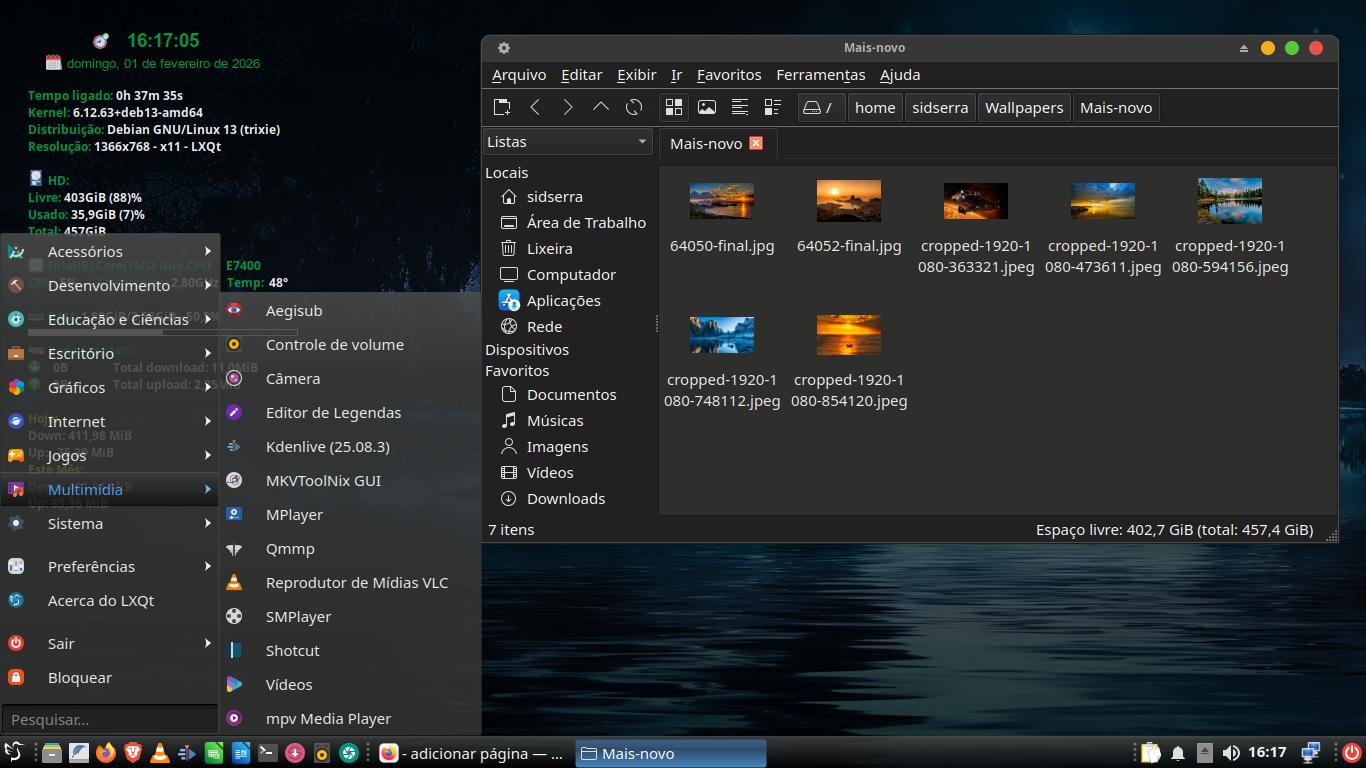Select Kdenlive from the Multimídia submenu
Screen dimensions: 1366x768
tap(327, 446)
